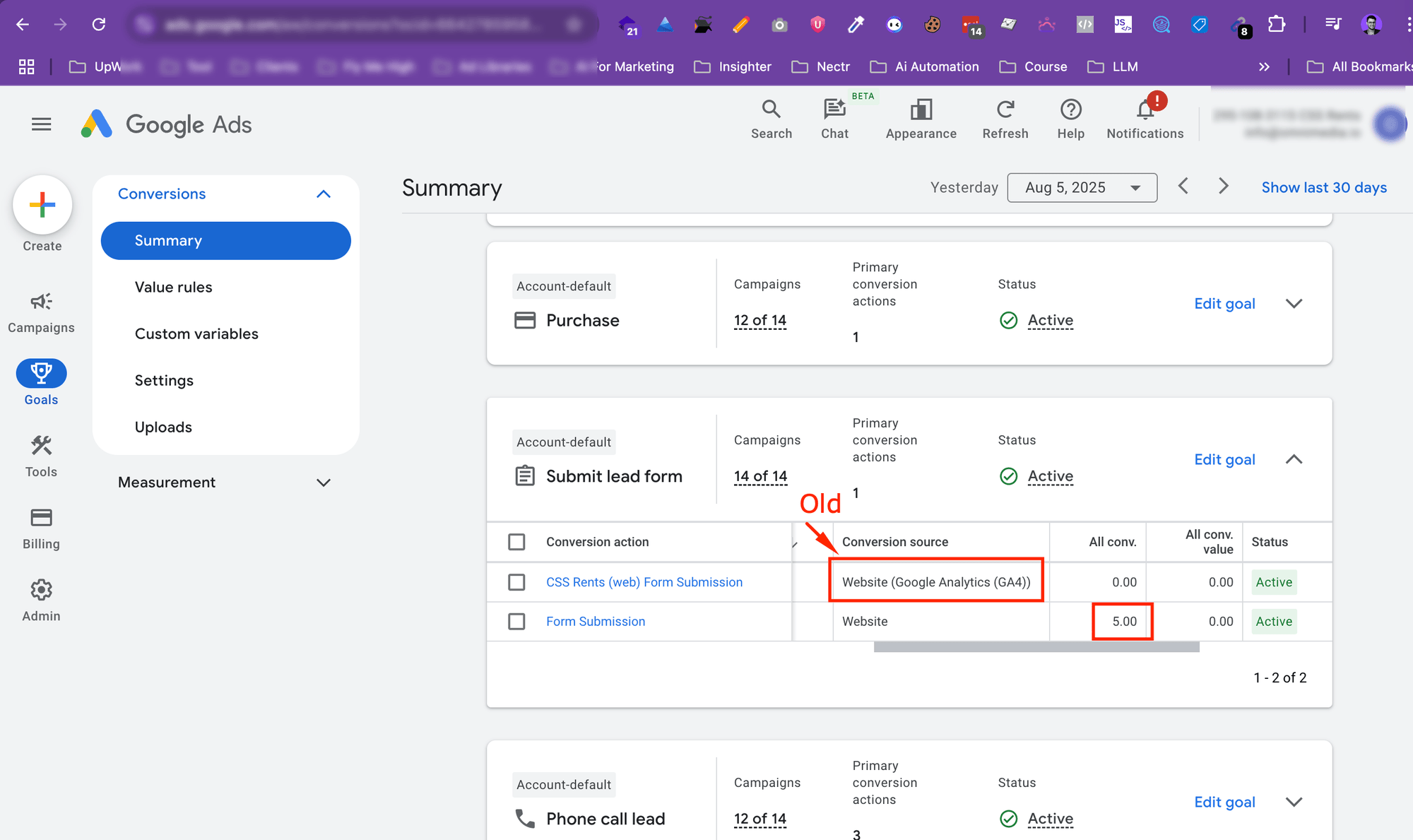Image resolution: width=1413 pixels, height=840 pixels.
Task: Open the Nectr bookmark folder
Action: 821,66
